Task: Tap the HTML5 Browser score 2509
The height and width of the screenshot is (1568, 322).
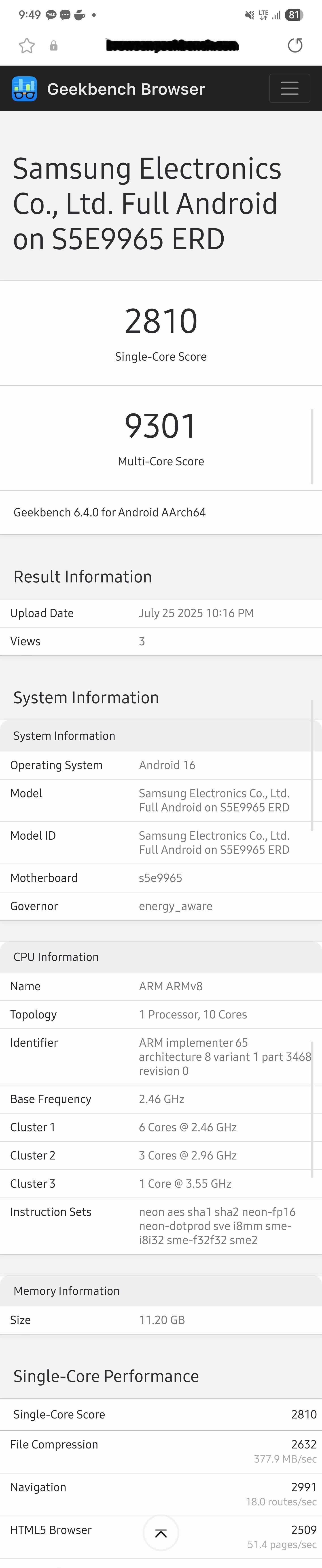Action: point(304,1530)
